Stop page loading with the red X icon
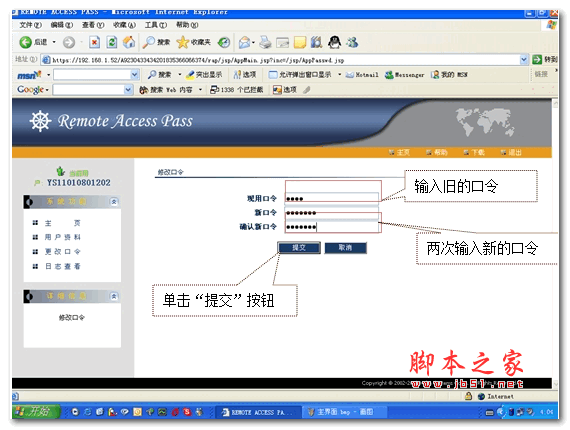The height and width of the screenshot is (430, 570). coord(95,42)
